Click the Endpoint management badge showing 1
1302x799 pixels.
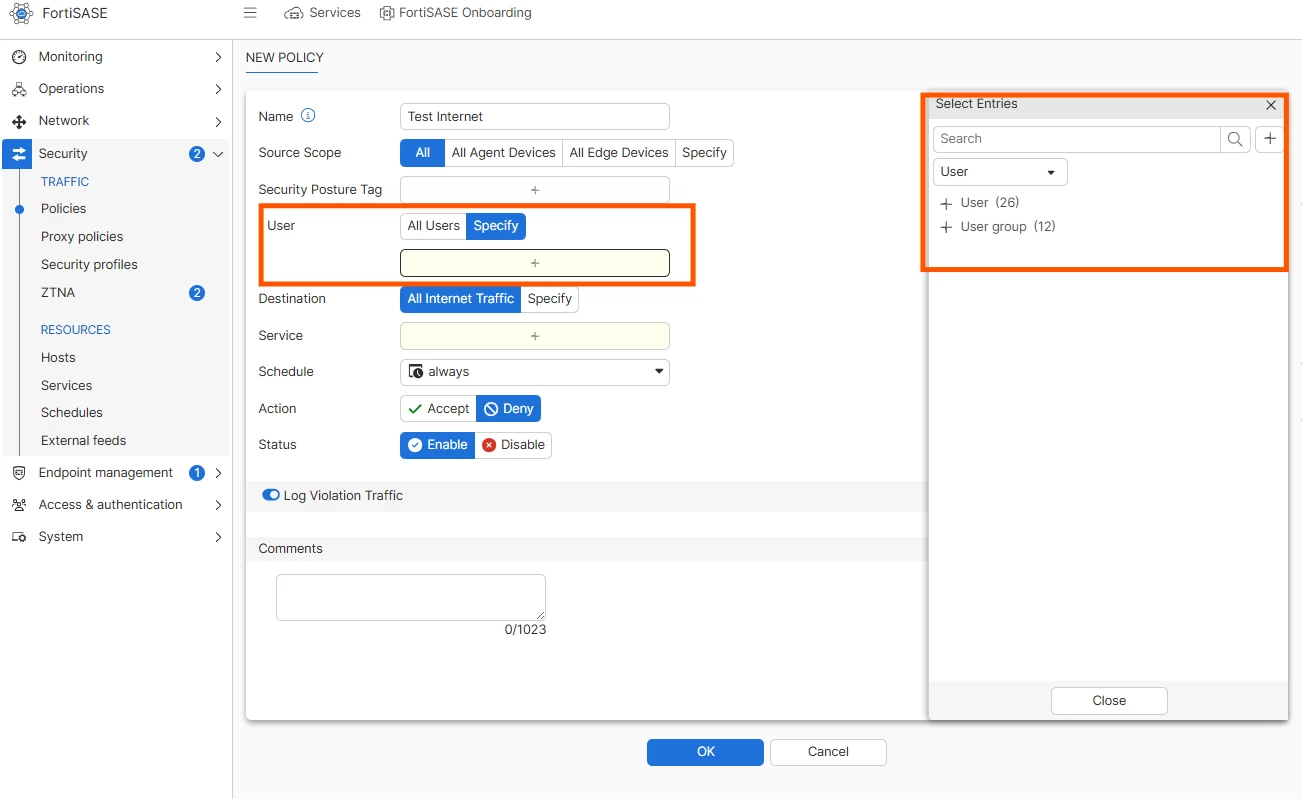click(197, 473)
